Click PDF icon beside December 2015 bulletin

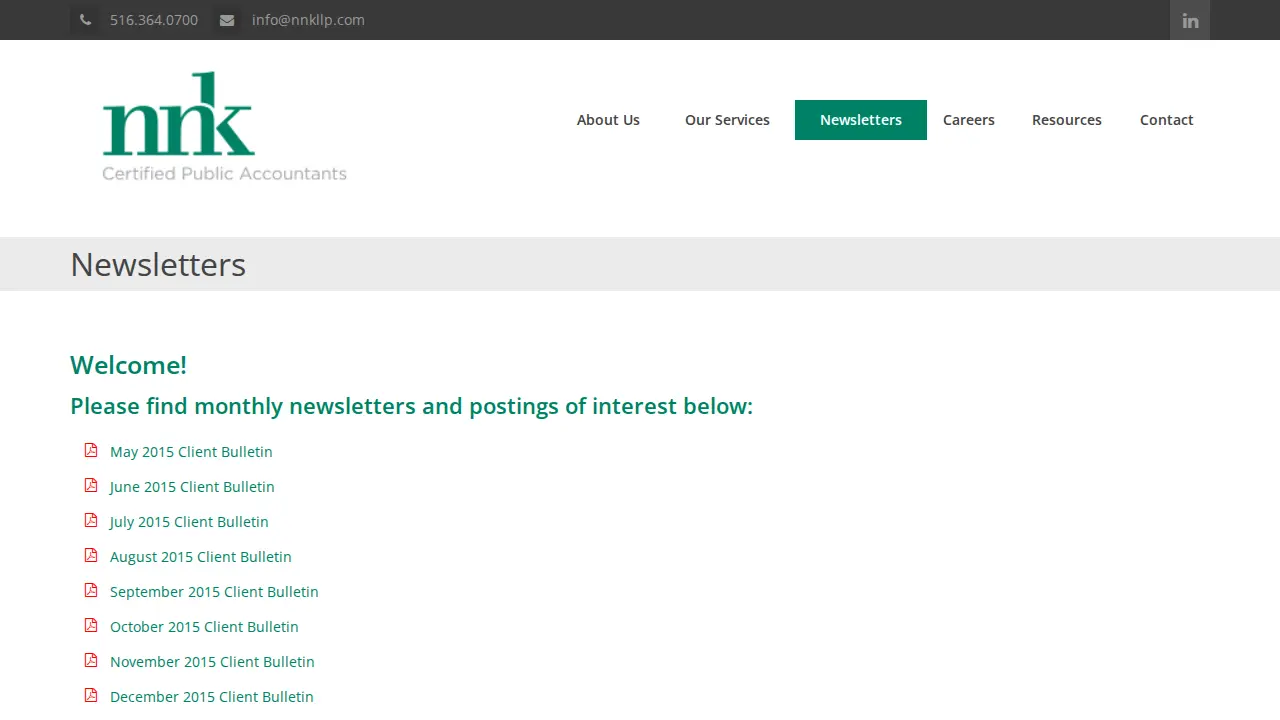(x=91, y=695)
